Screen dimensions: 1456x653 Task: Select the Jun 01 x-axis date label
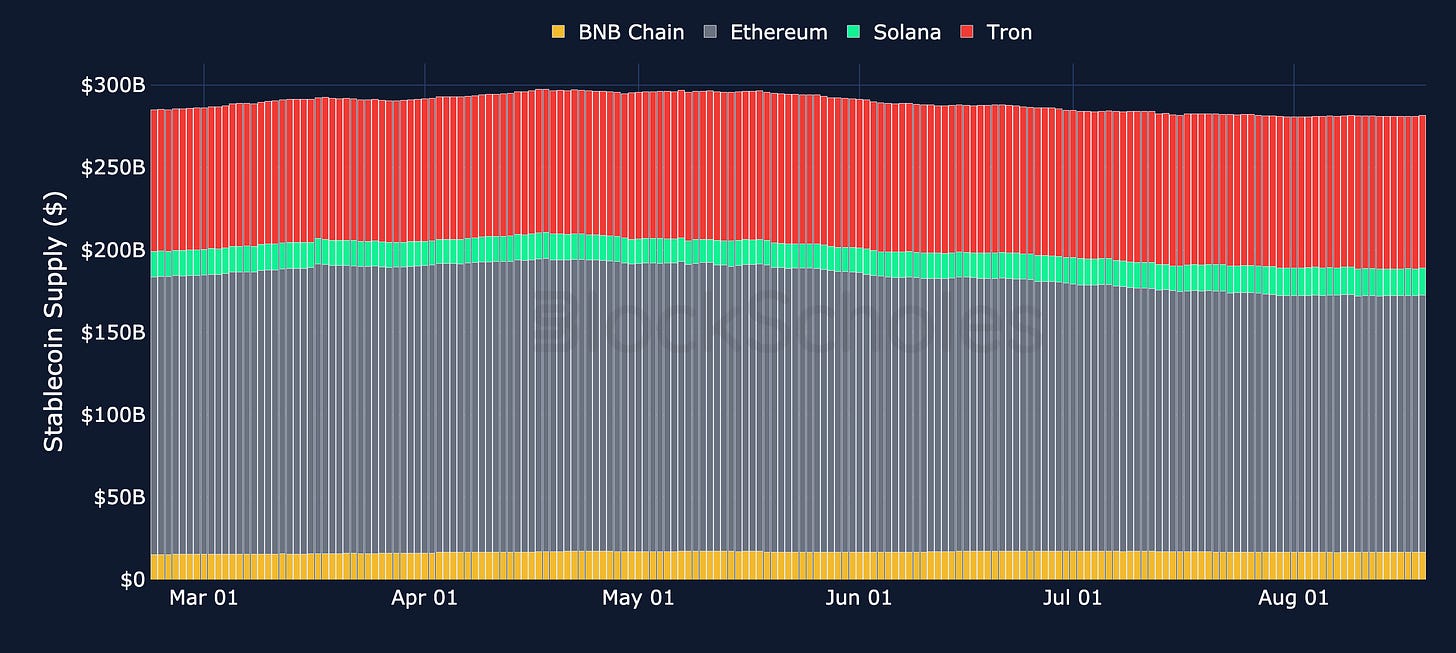(858, 599)
